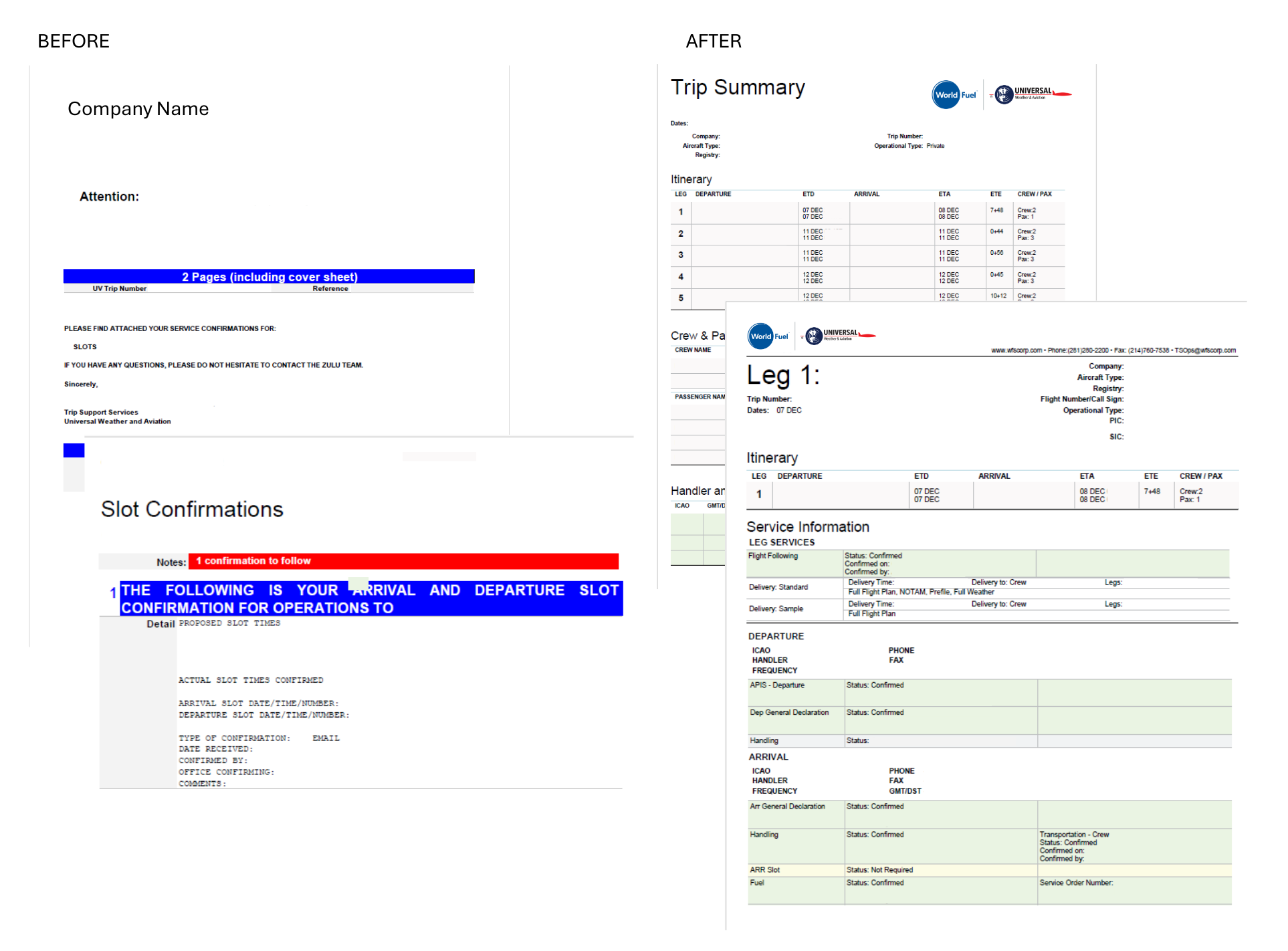The image size is (1288, 951).
Task: Click the blue '2 Pages (including cover sheet)' banner
Action: [269, 276]
